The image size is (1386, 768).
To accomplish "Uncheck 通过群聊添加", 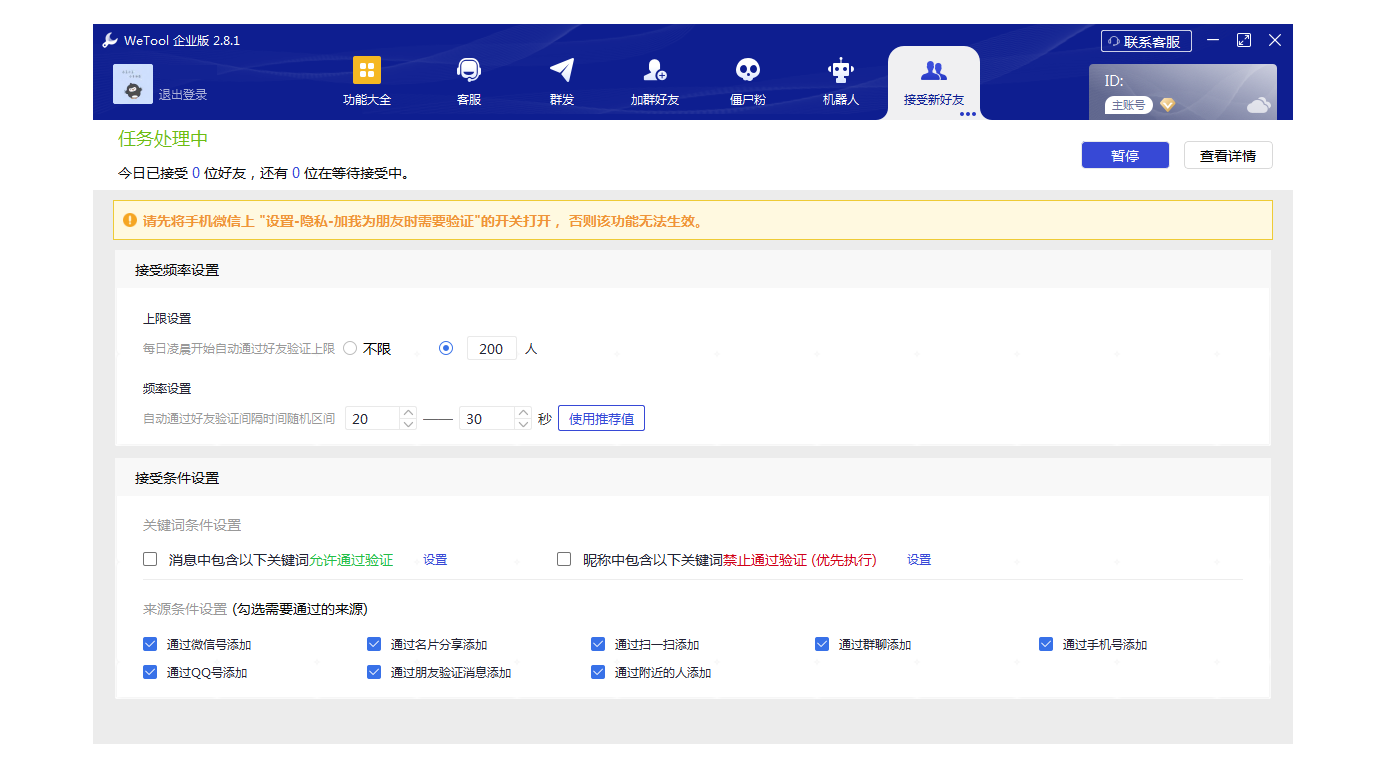I will (x=822, y=644).
